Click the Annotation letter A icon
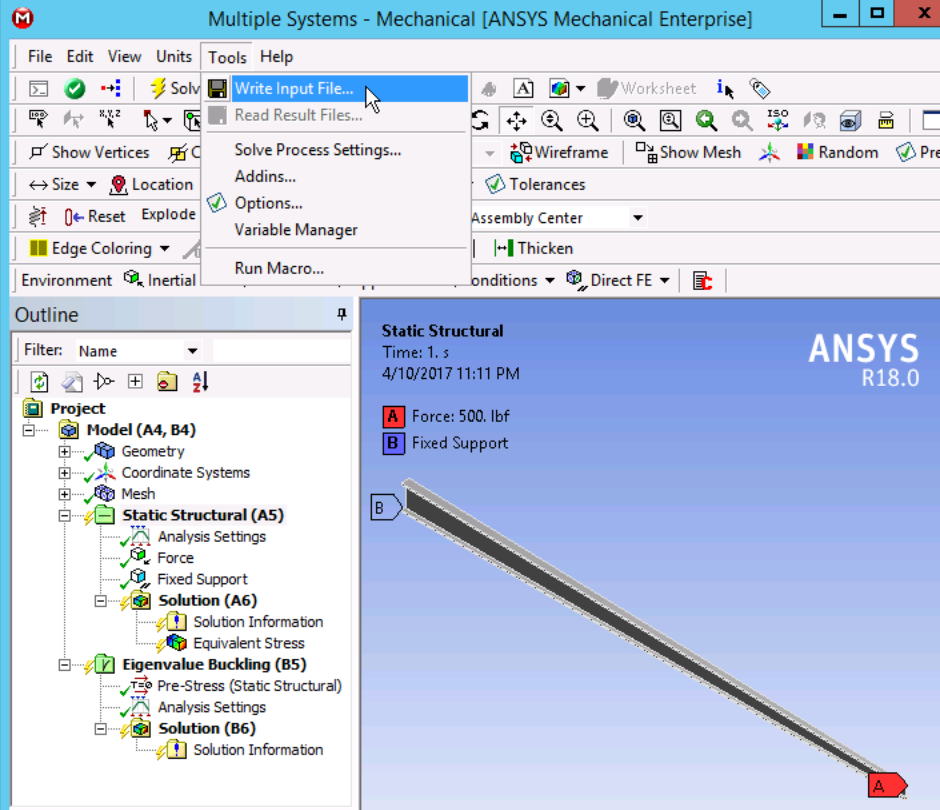 pyautogui.click(x=523, y=89)
